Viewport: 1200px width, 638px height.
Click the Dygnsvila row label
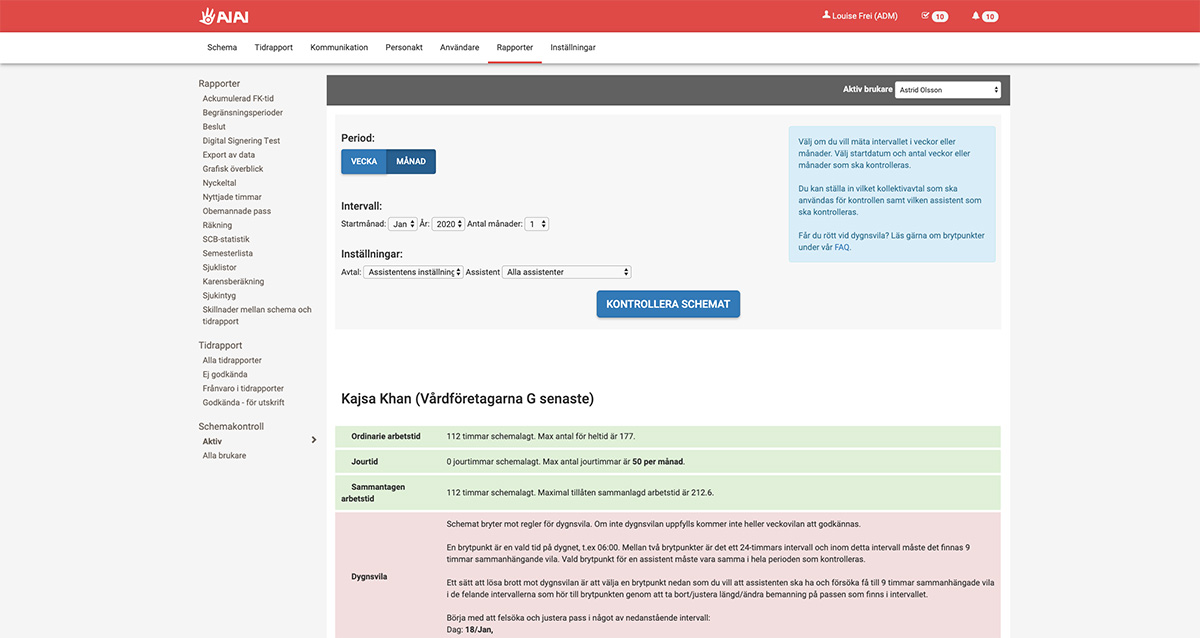(368, 577)
